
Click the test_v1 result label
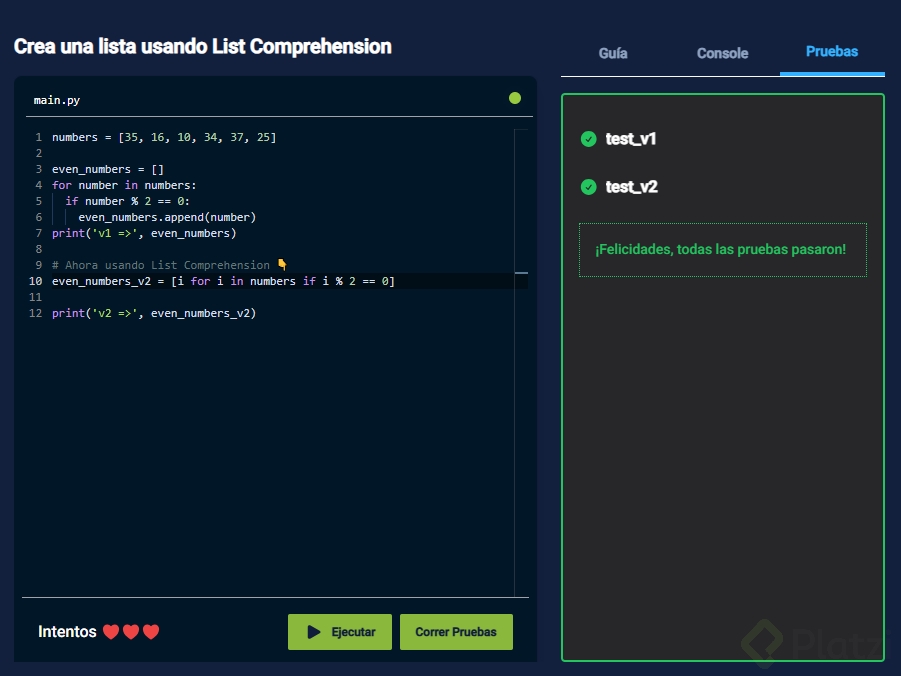[631, 139]
